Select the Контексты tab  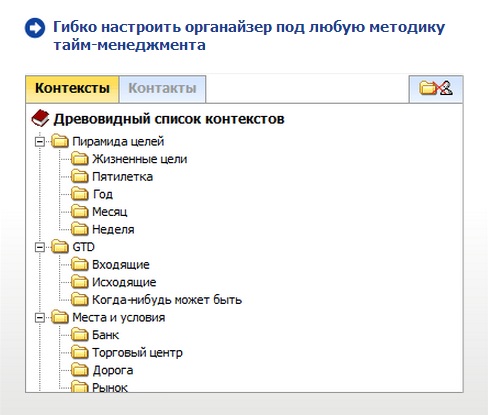click(x=72, y=89)
